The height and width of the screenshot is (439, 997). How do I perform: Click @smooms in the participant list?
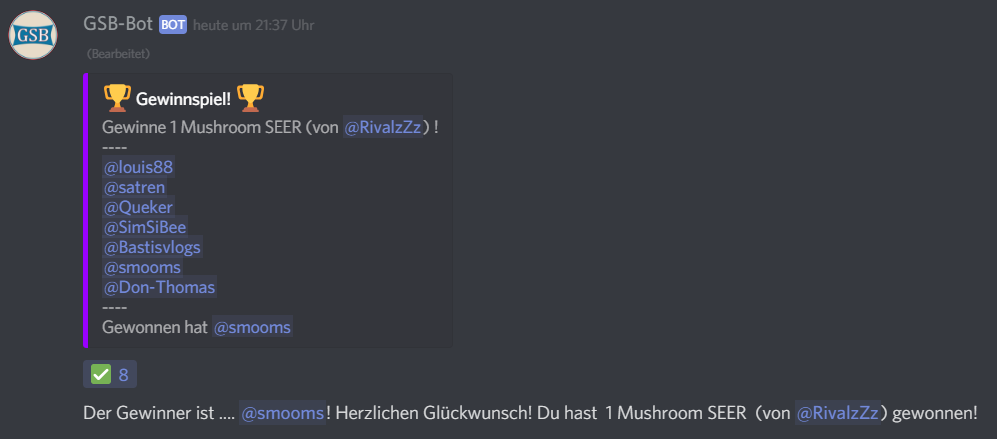[x=142, y=267]
